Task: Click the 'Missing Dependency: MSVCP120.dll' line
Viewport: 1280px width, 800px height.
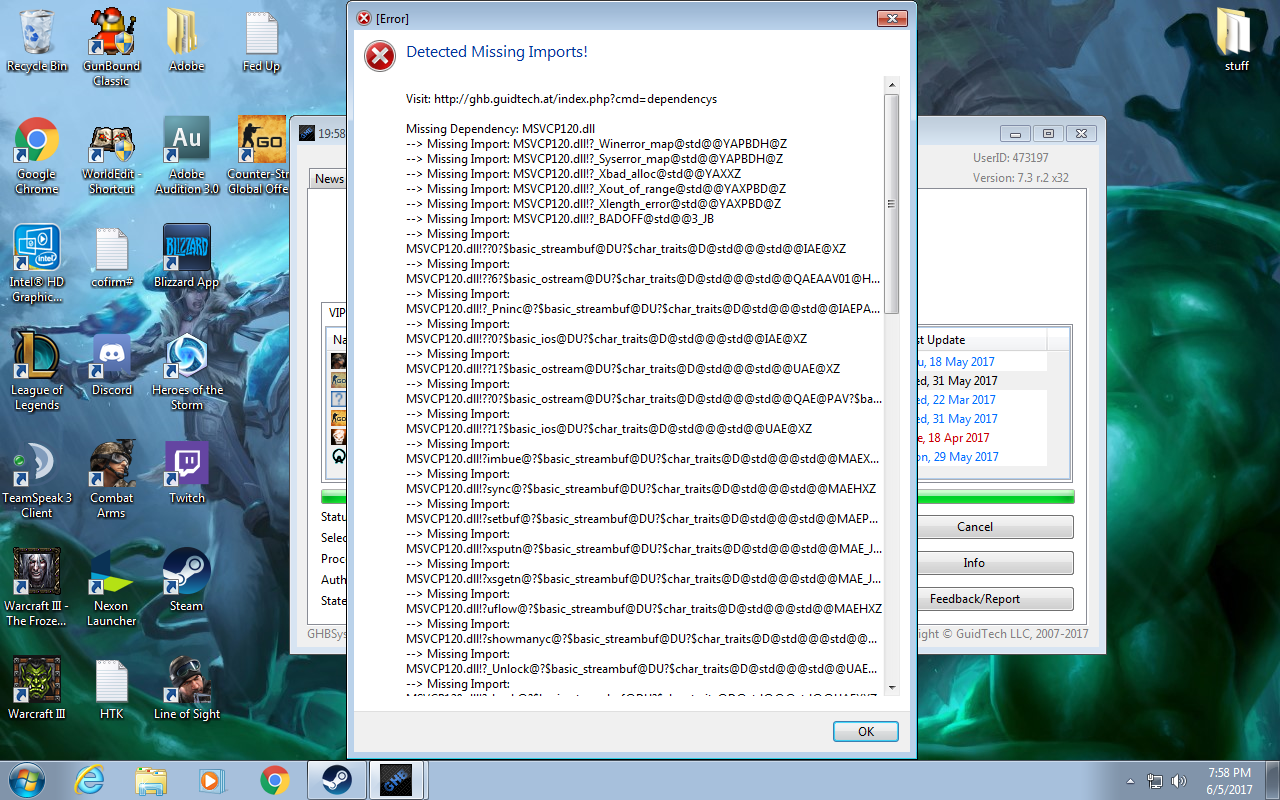Action: [x=501, y=129]
